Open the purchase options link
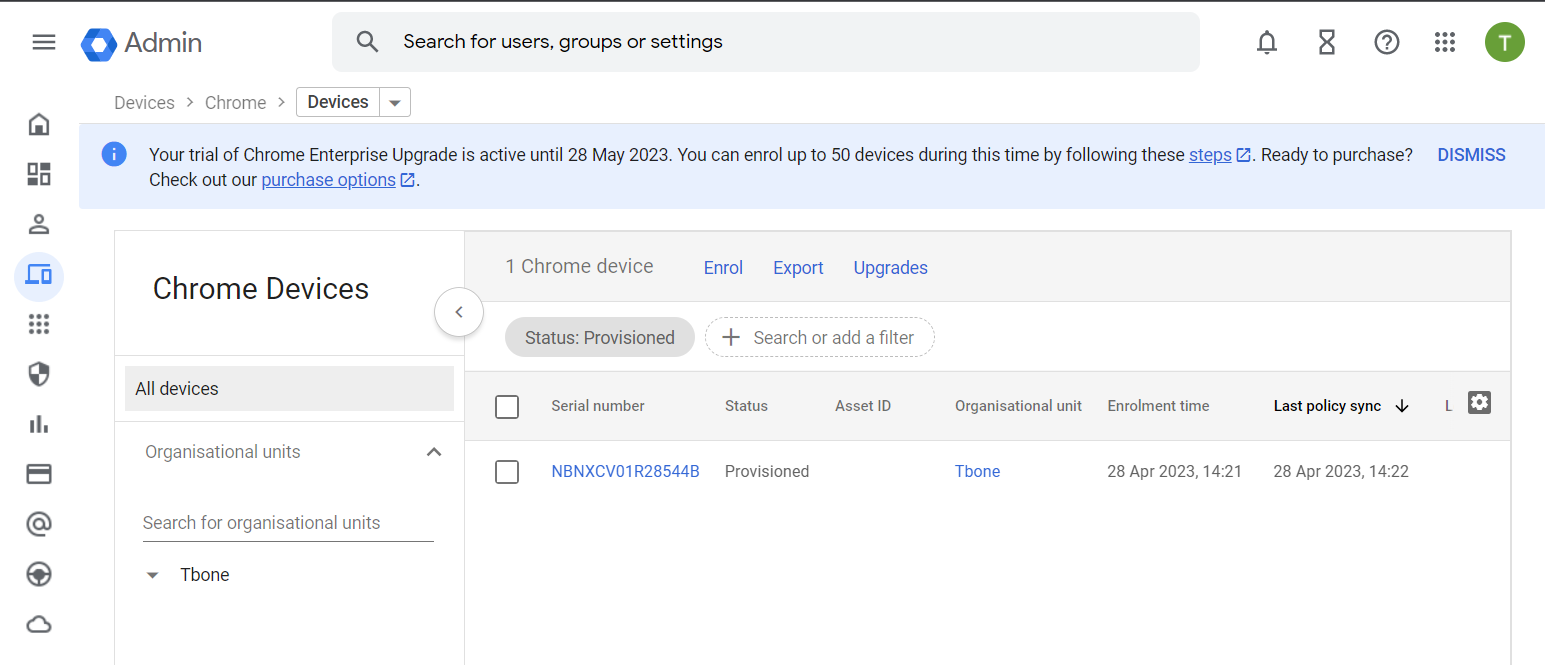1545x665 pixels. pos(329,179)
